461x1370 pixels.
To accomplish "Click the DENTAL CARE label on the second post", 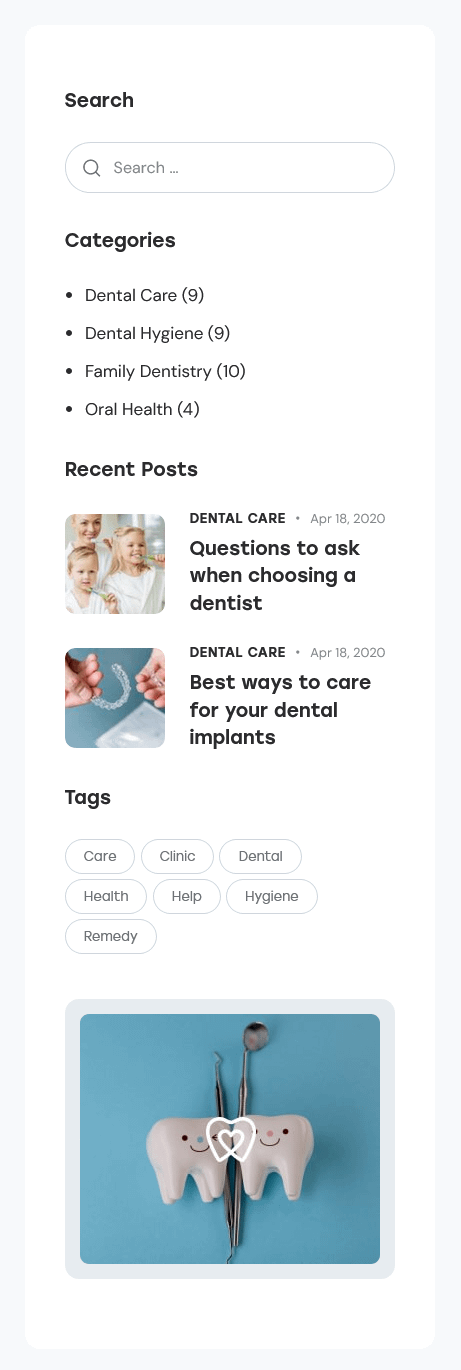I will [x=237, y=652].
